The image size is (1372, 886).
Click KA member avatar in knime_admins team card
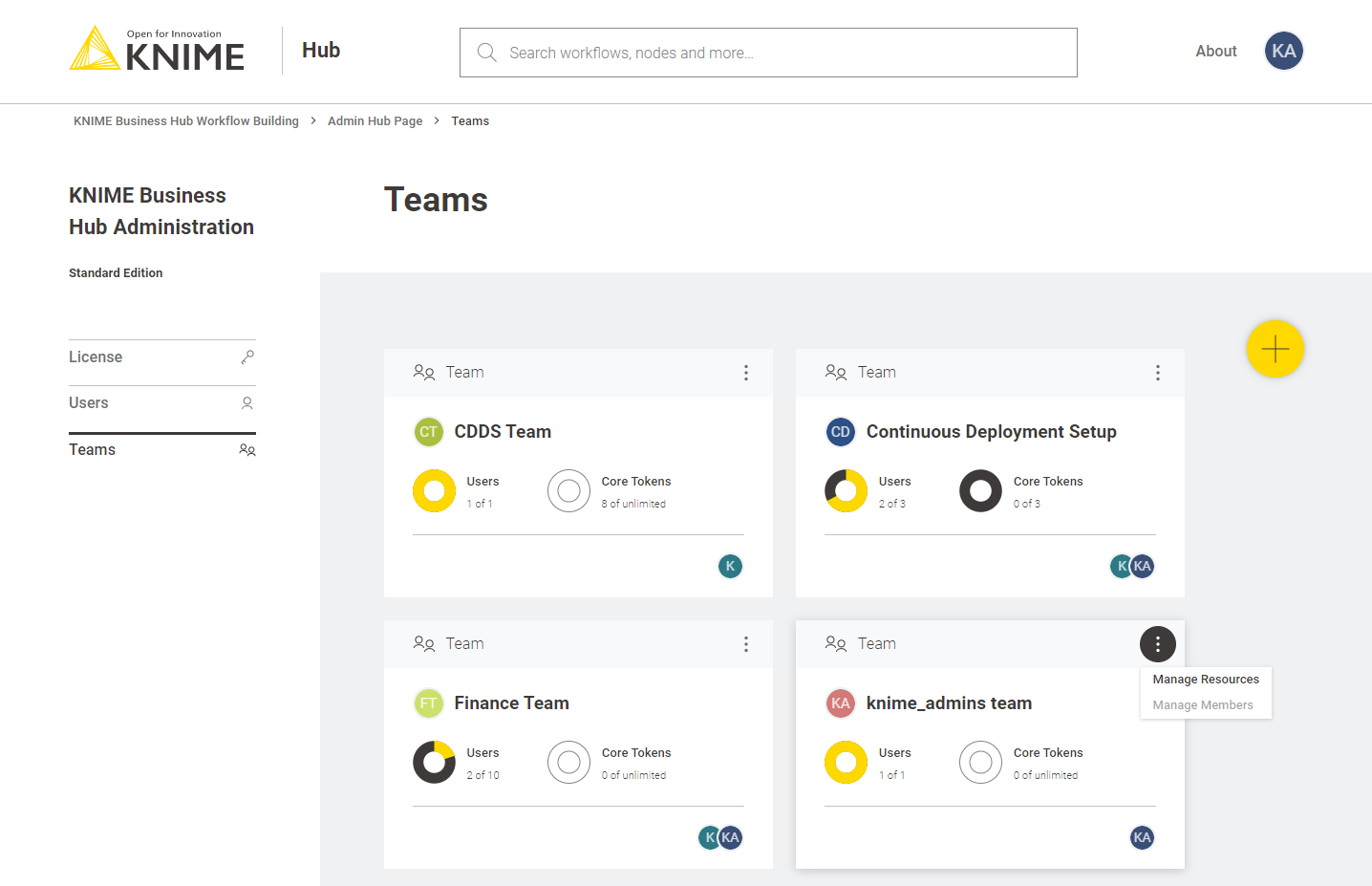coord(1142,837)
